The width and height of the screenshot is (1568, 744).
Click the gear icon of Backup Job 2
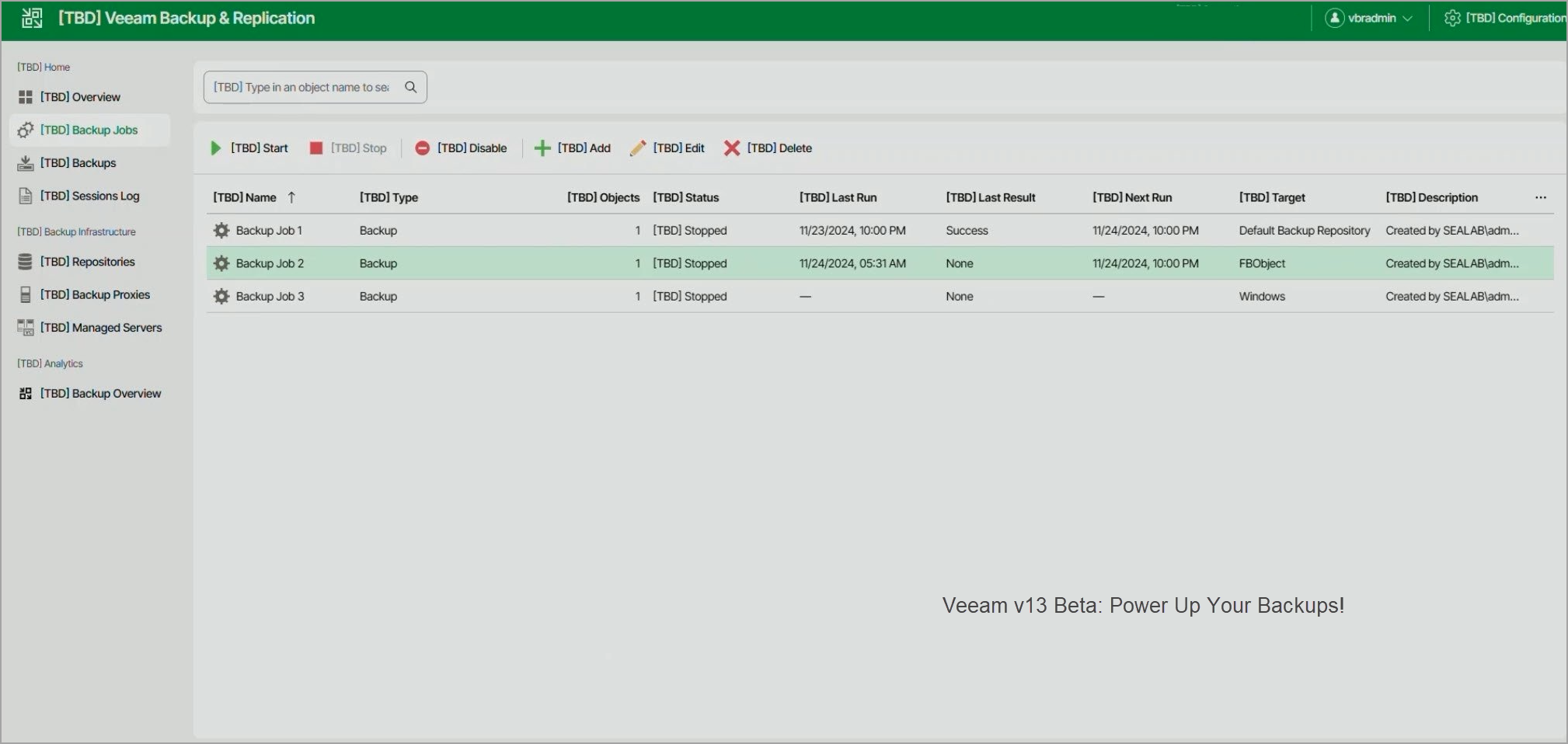pyautogui.click(x=221, y=263)
